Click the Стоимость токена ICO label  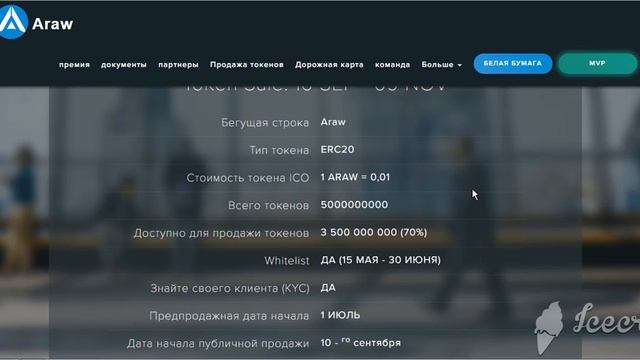248,178
